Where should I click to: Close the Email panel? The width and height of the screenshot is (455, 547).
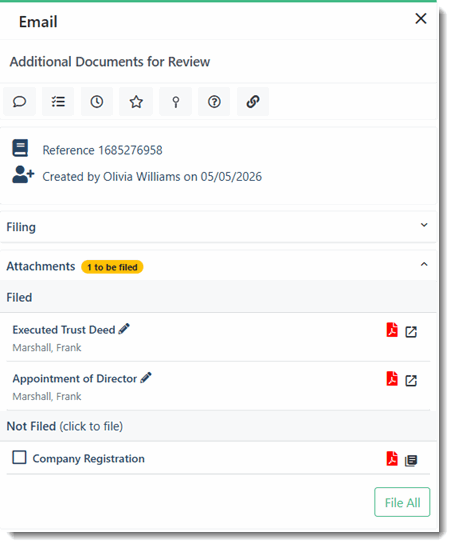point(421,18)
